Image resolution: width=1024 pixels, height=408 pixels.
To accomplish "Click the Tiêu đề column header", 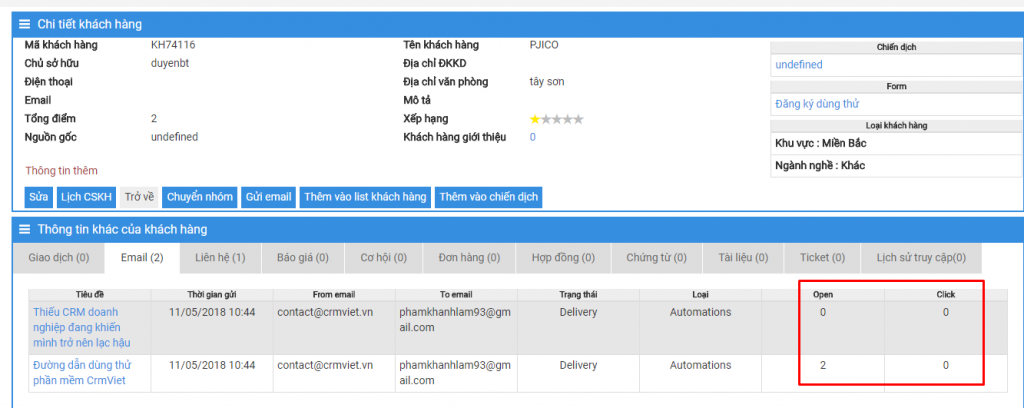I will (x=89, y=294).
